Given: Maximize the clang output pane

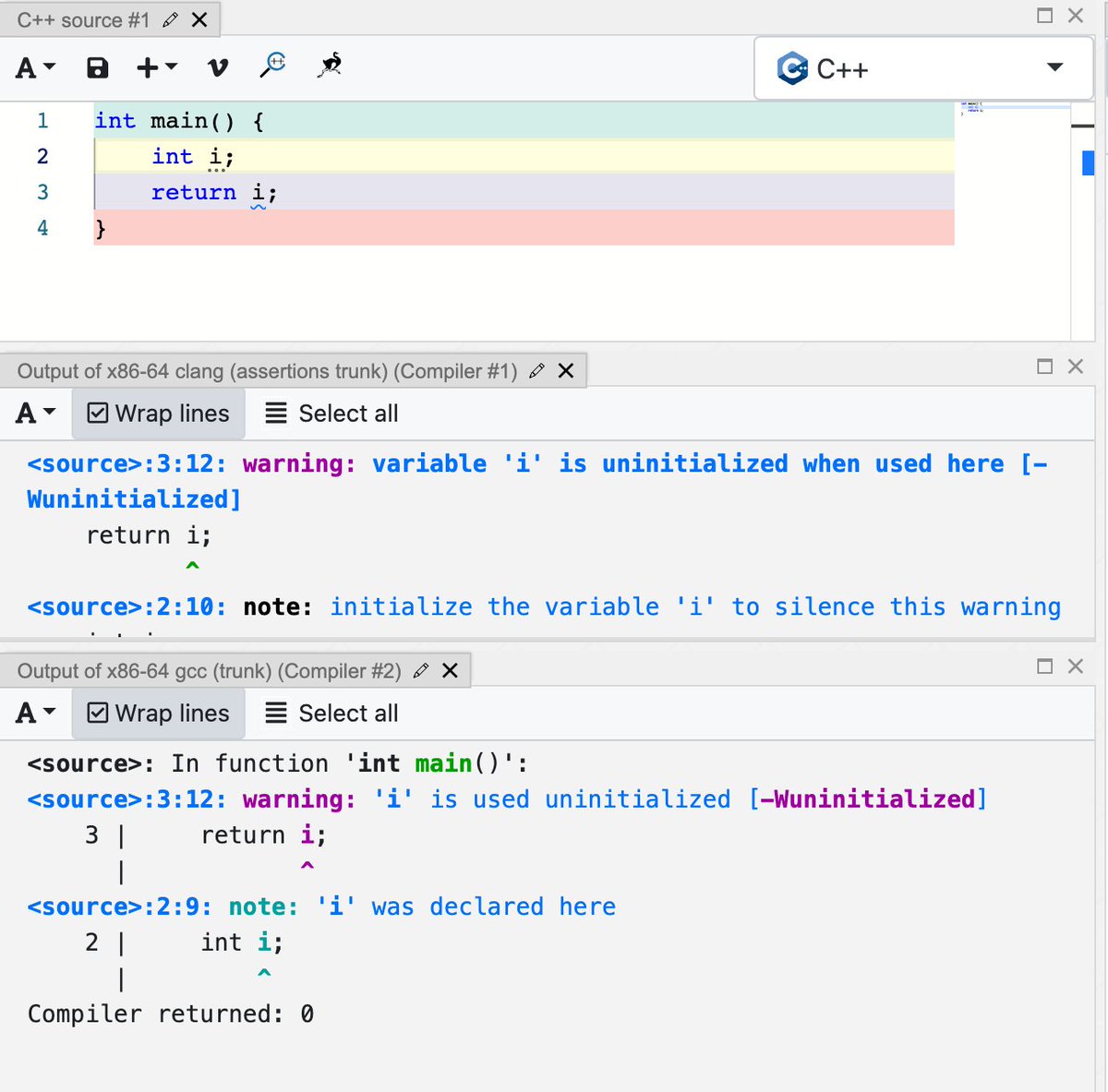Looking at the screenshot, I should [1045, 366].
